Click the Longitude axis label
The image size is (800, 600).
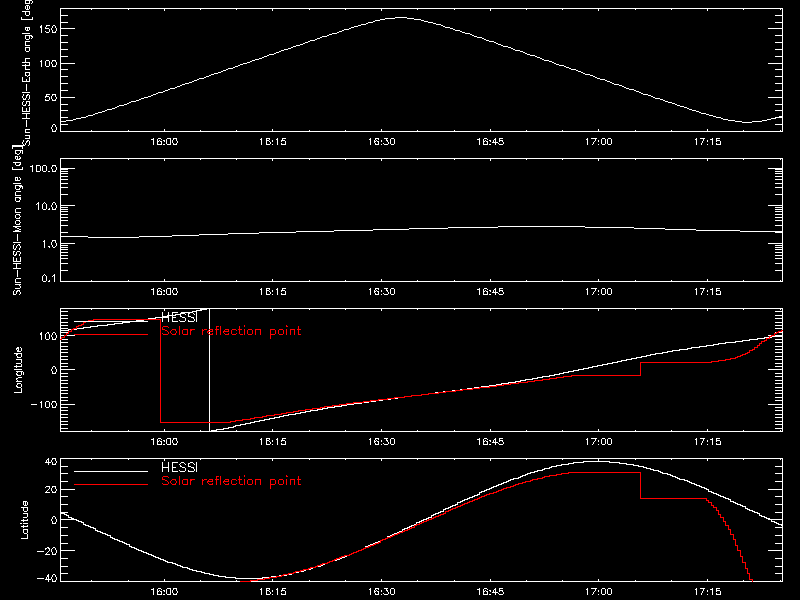18,369
